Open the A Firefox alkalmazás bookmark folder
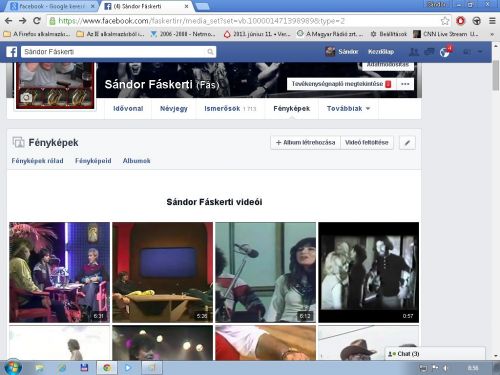500x375 pixels. [37, 34]
